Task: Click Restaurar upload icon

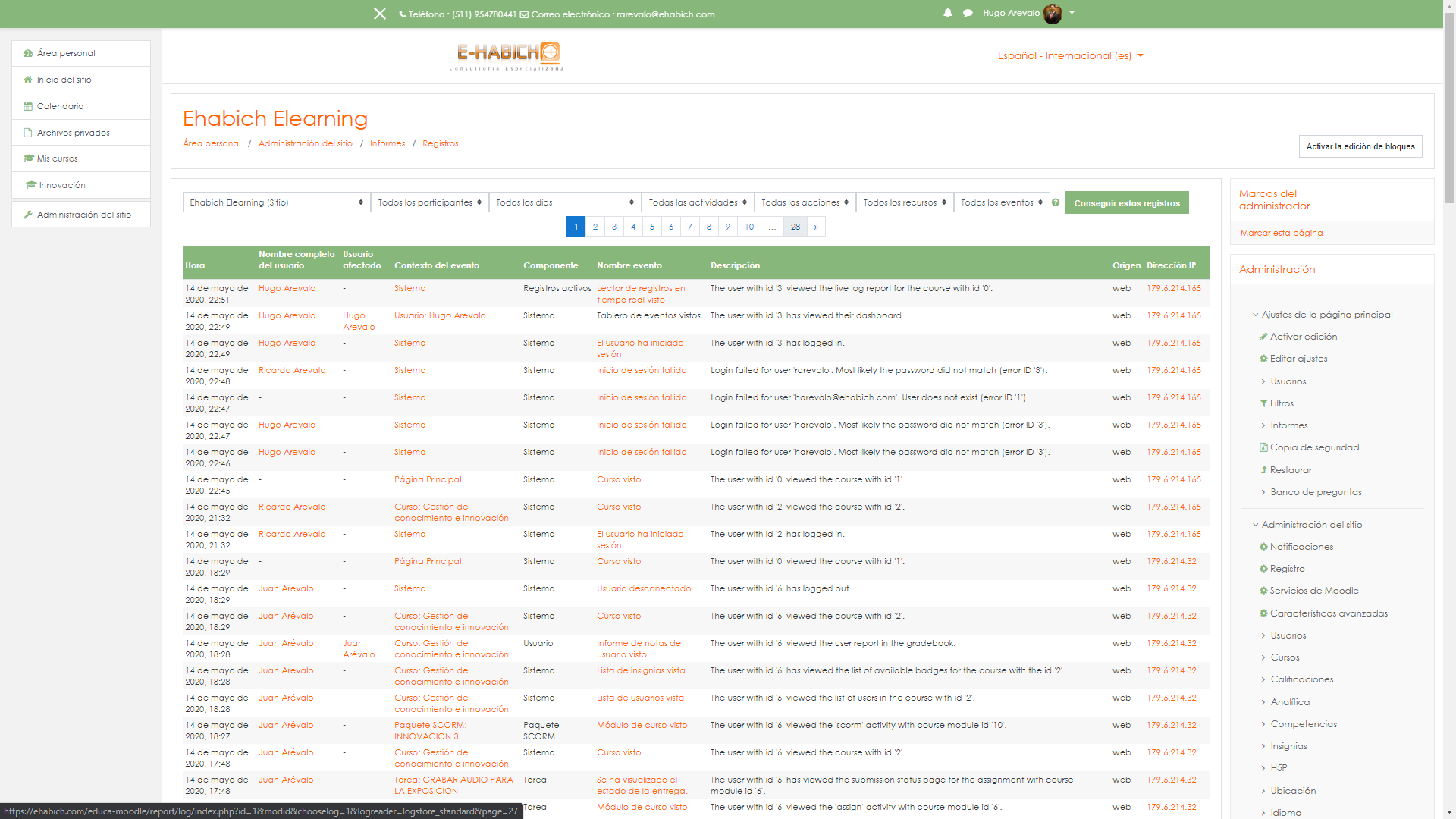Action: (1263, 470)
